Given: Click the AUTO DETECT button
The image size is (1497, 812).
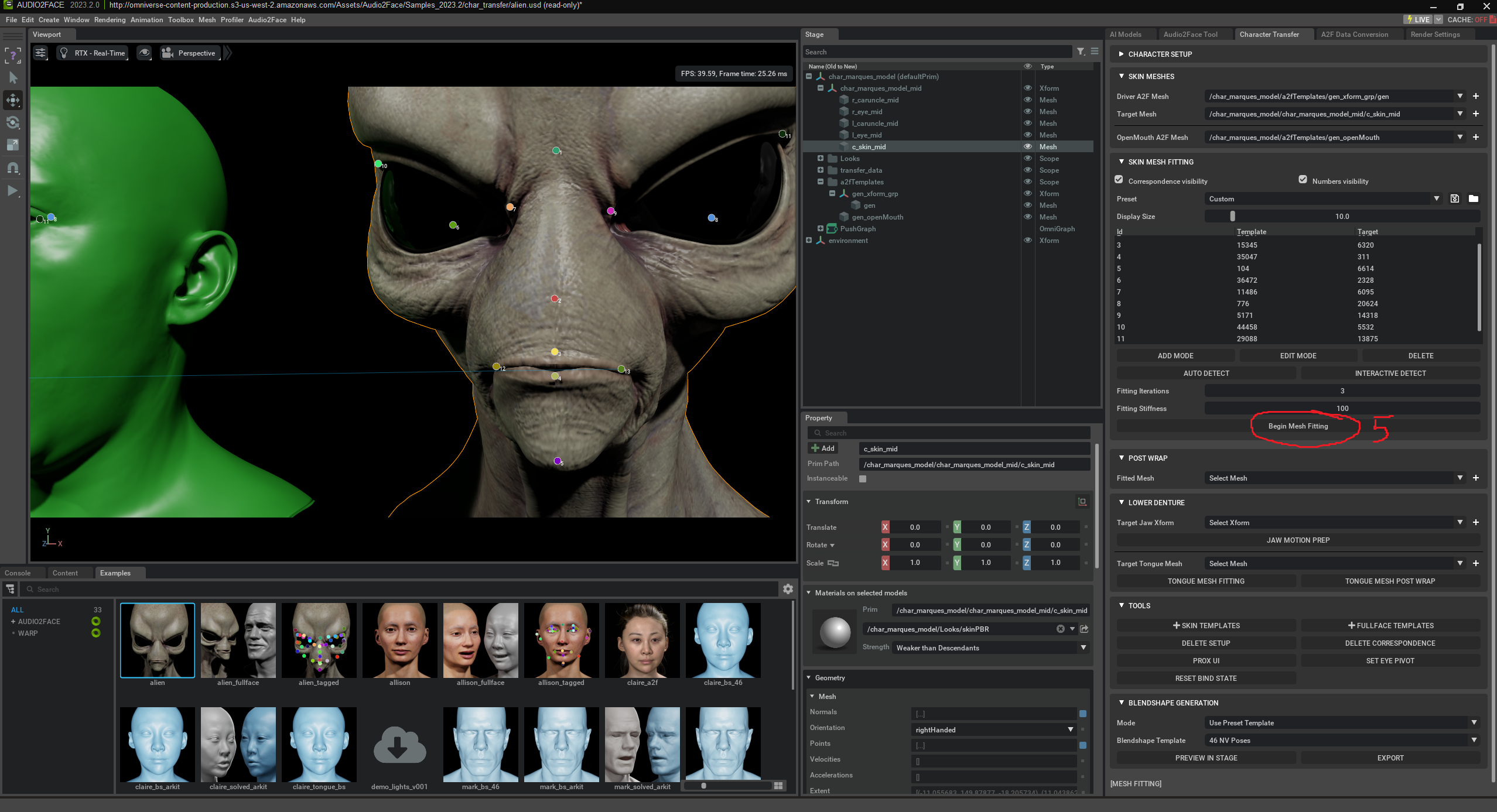Looking at the screenshot, I should click(x=1206, y=374).
